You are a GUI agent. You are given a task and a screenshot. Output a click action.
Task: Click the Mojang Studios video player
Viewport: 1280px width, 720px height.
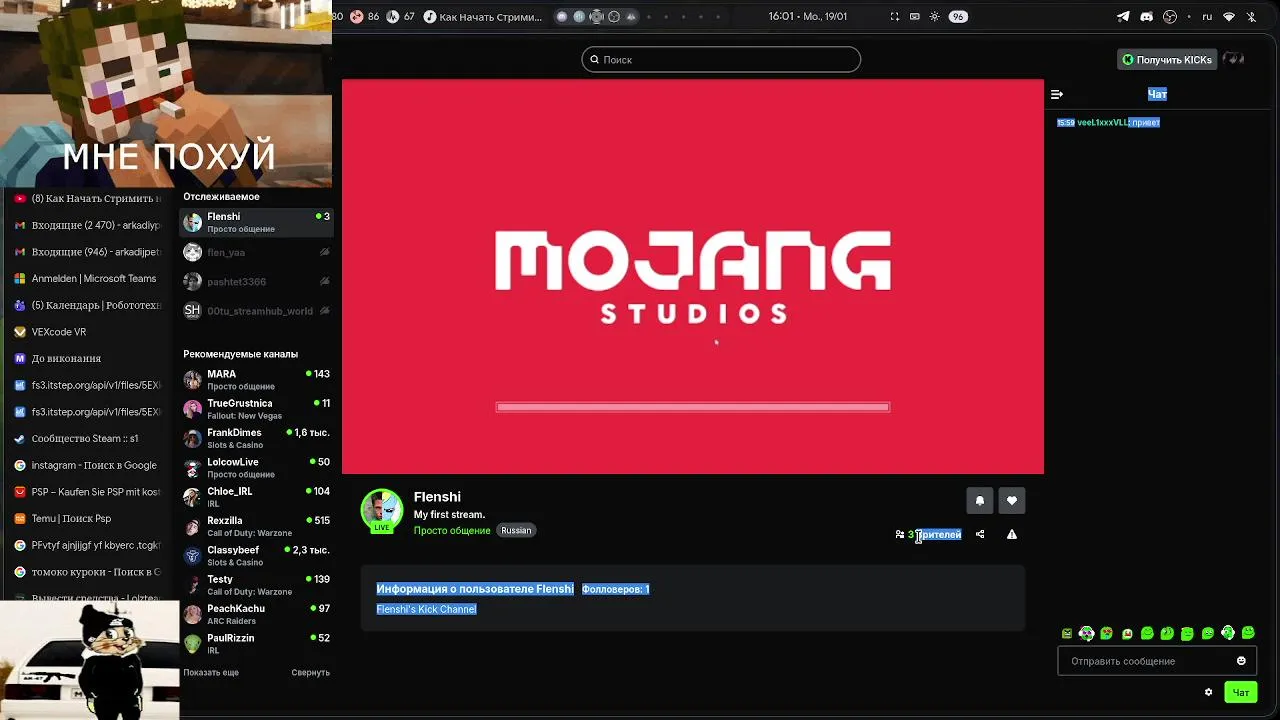693,277
